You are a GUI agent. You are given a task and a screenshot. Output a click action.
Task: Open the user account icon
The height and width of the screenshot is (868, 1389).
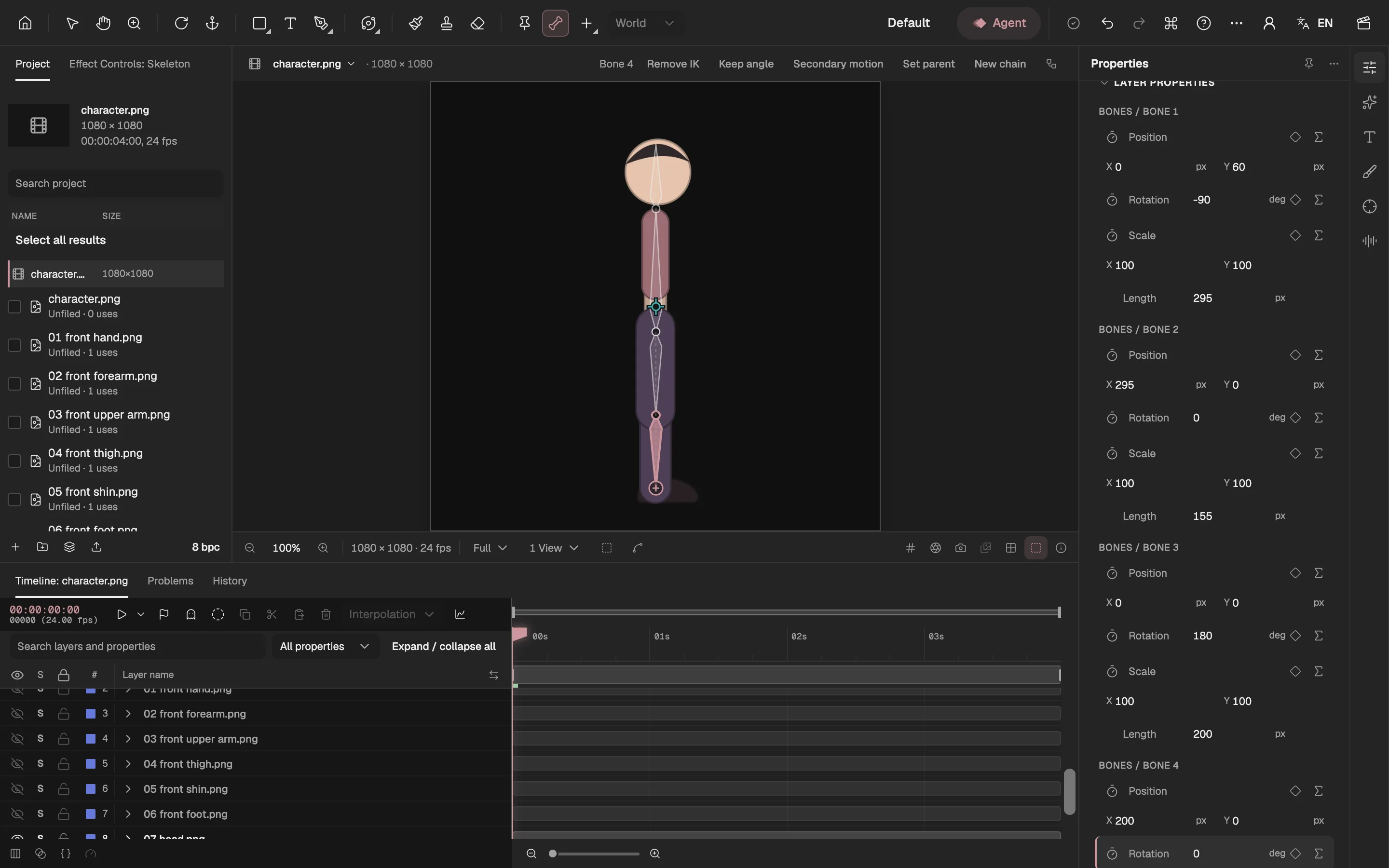pos(1269,23)
